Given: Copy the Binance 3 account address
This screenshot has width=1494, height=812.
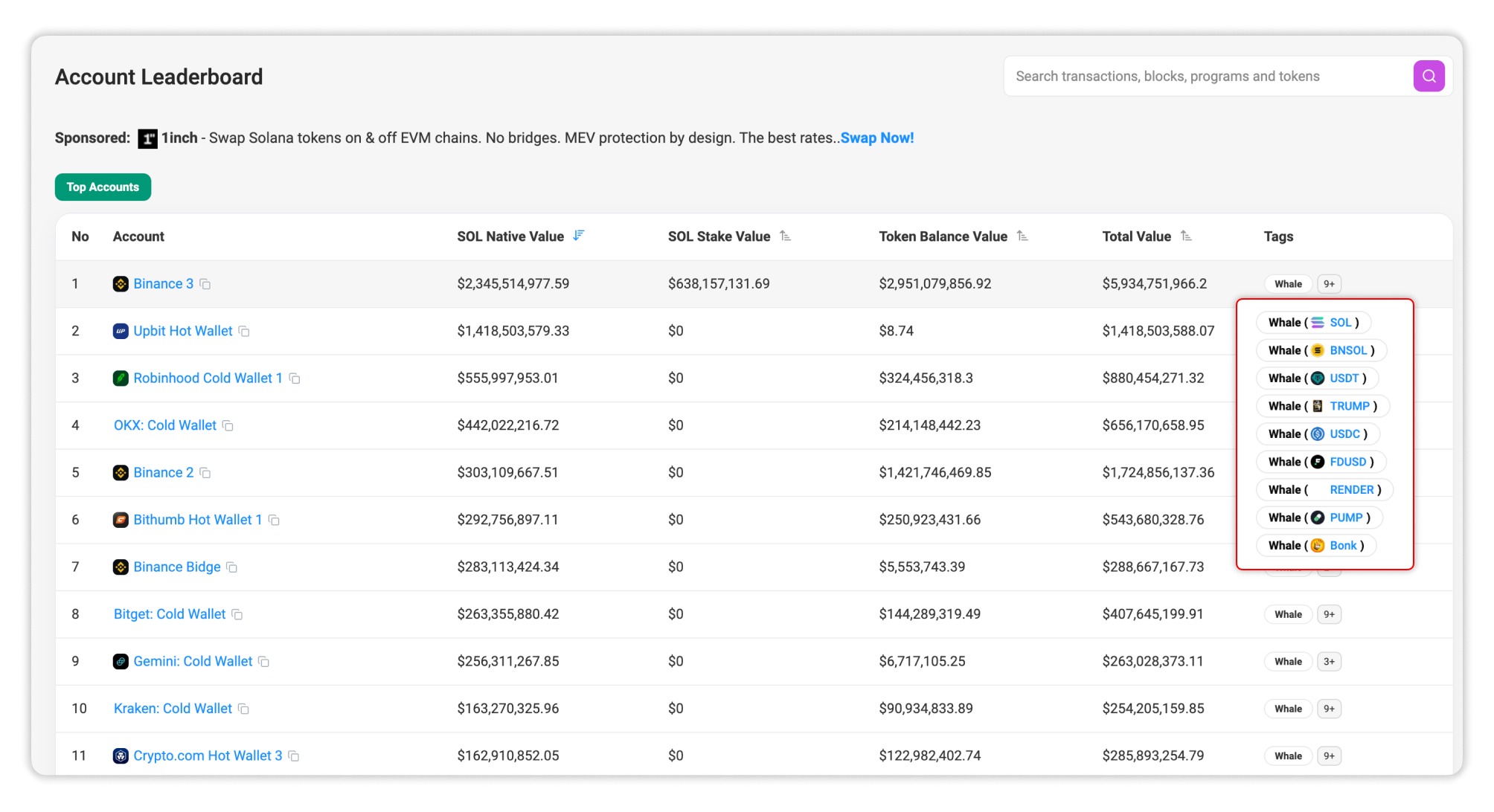Looking at the screenshot, I should point(205,284).
